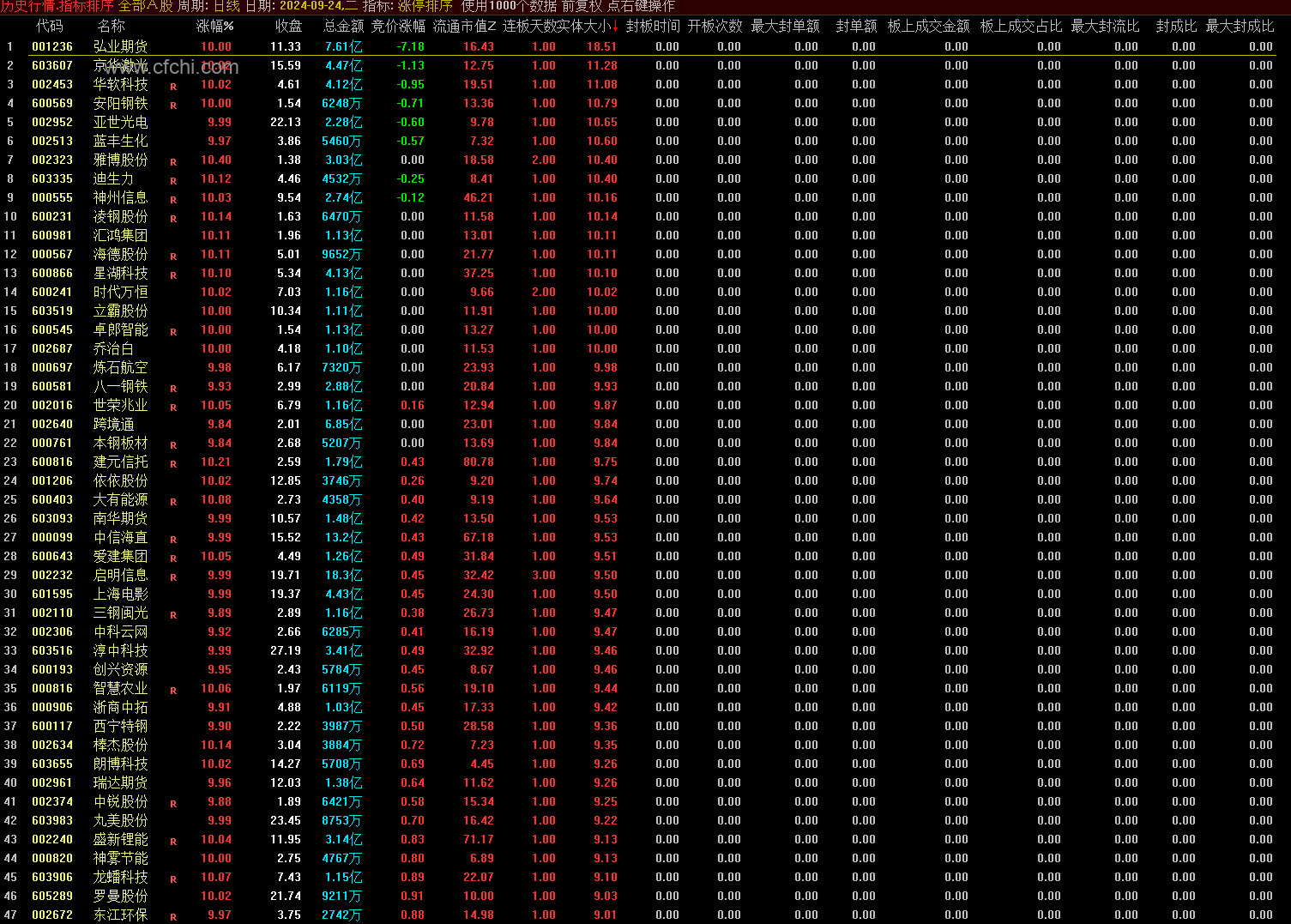The height and width of the screenshot is (924, 1291).
Task: Click the stock name 安阳钢铁
Action: point(121,103)
